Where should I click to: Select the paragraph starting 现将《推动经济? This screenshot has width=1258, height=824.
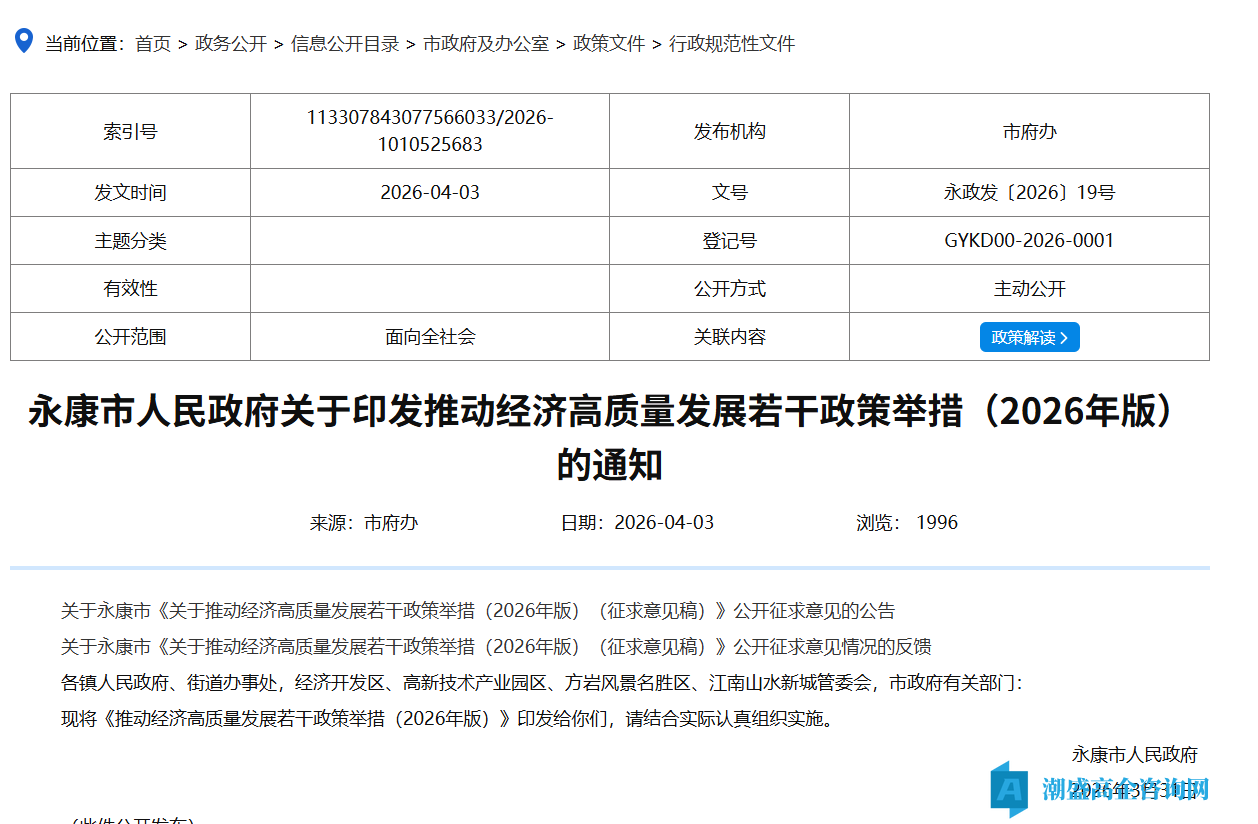click(x=447, y=719)
